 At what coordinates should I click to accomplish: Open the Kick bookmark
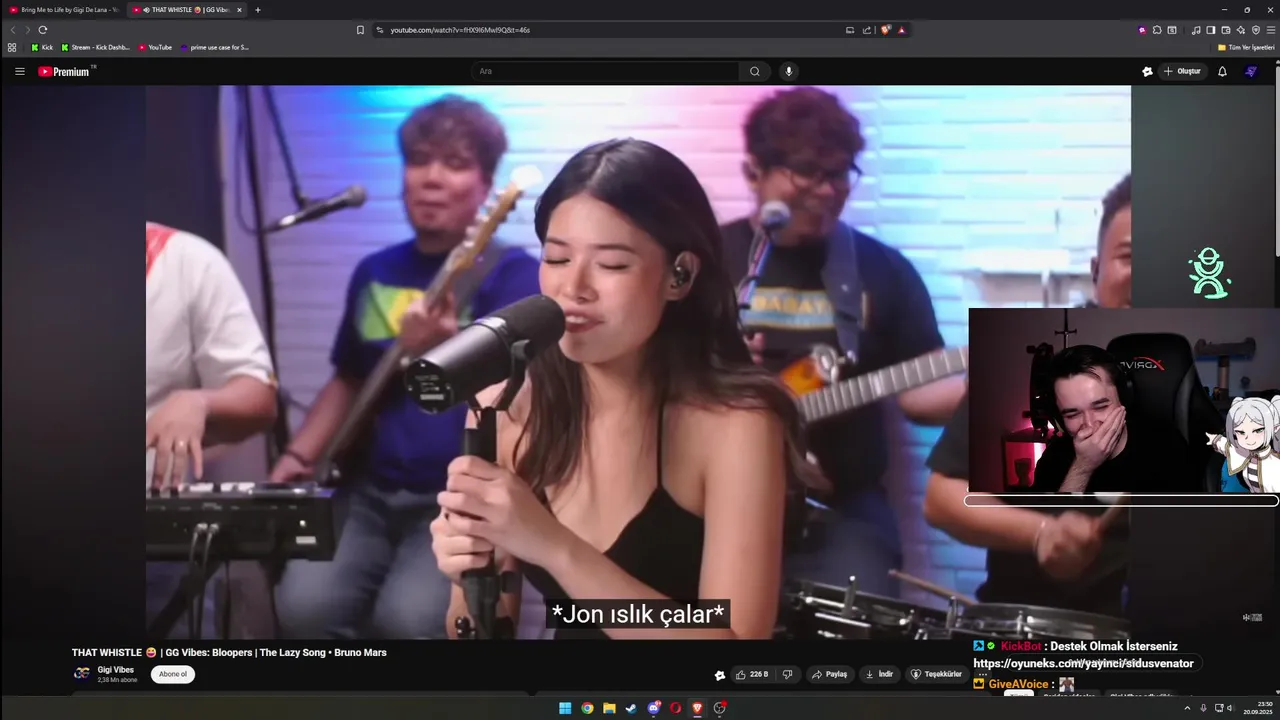tap(42, 47)
